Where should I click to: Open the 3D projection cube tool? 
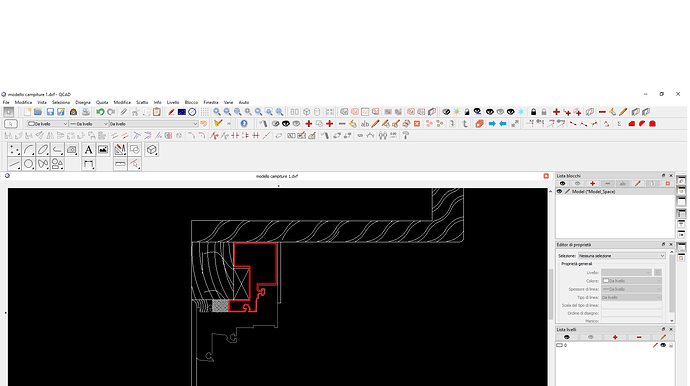pyautogui.click(x=152, y=150)
